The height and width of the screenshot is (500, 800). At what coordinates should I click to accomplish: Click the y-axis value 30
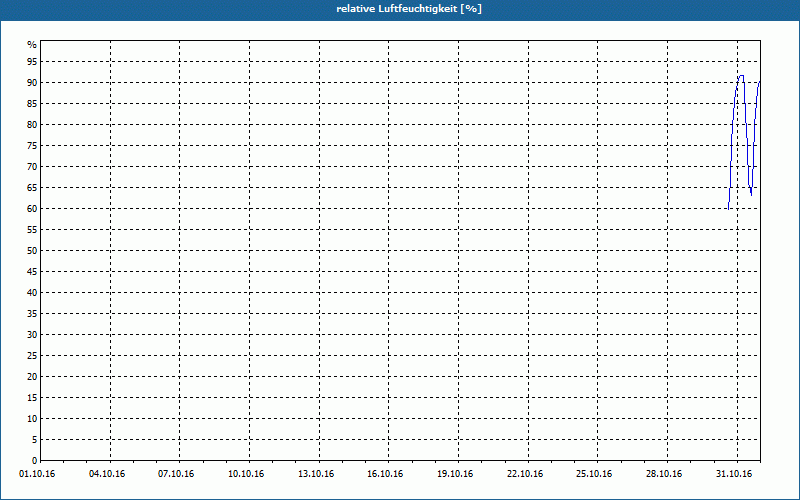coord(32,335)
